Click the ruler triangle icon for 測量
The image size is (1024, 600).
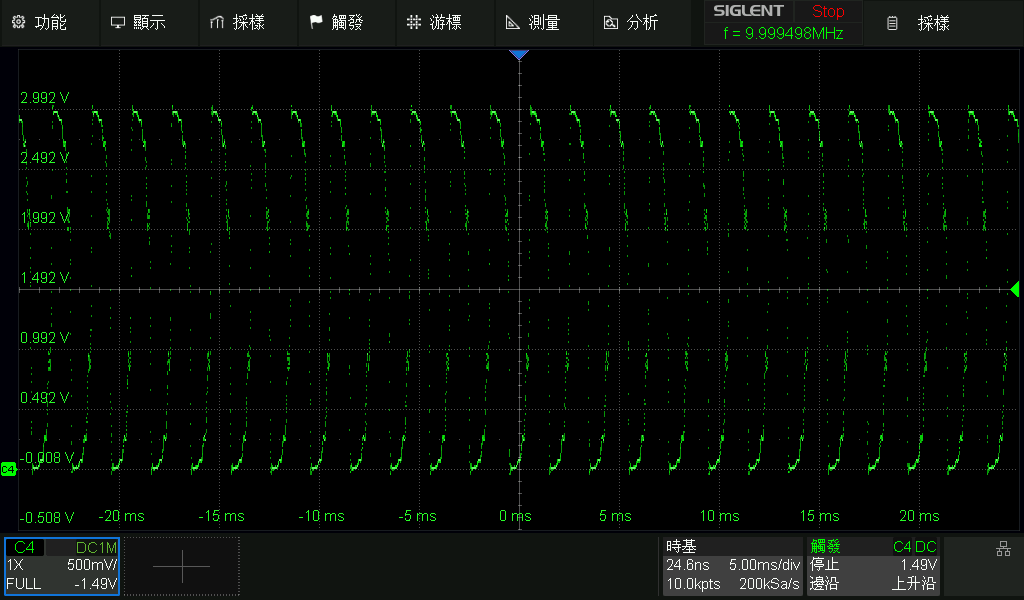[513, 23]
